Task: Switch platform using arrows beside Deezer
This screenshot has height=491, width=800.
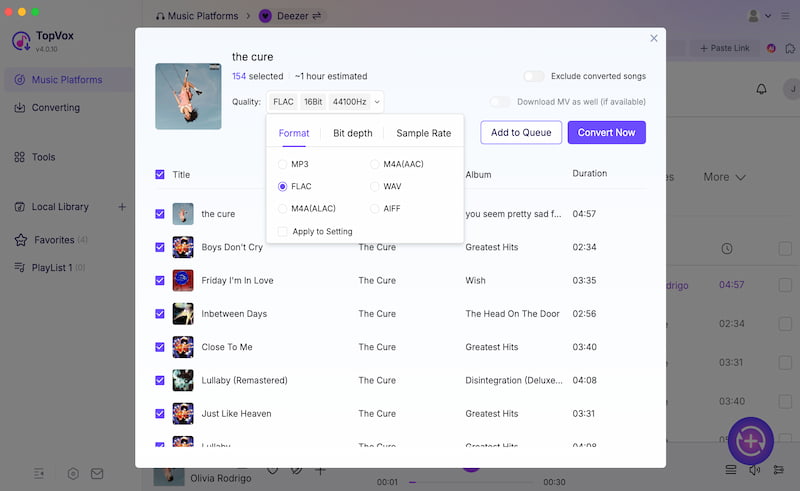Action: pos(317,16)
